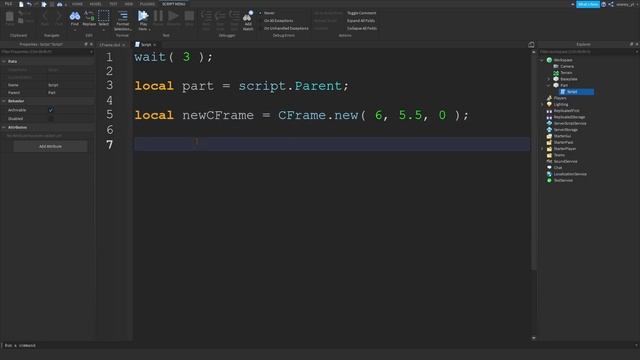The width and height of the screenshot is (640, 360).
Task: Collapse the Workspace tree node
Action: [542, 60]
